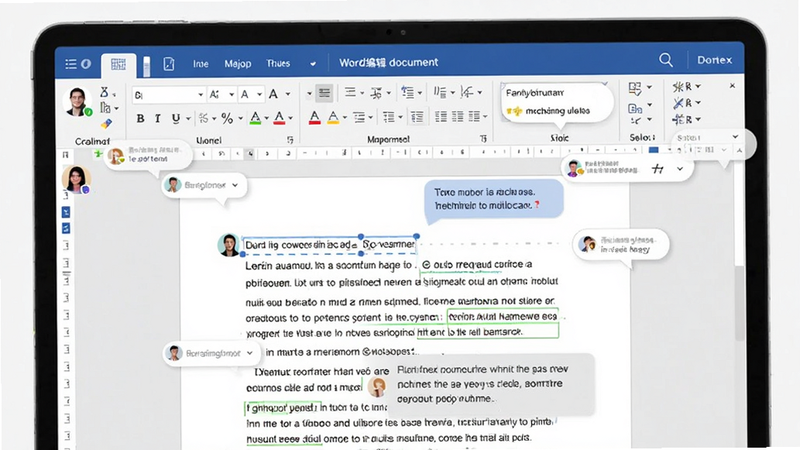
Task: Click the boxed indent icon in Mapormeal group
Action: 417,117
